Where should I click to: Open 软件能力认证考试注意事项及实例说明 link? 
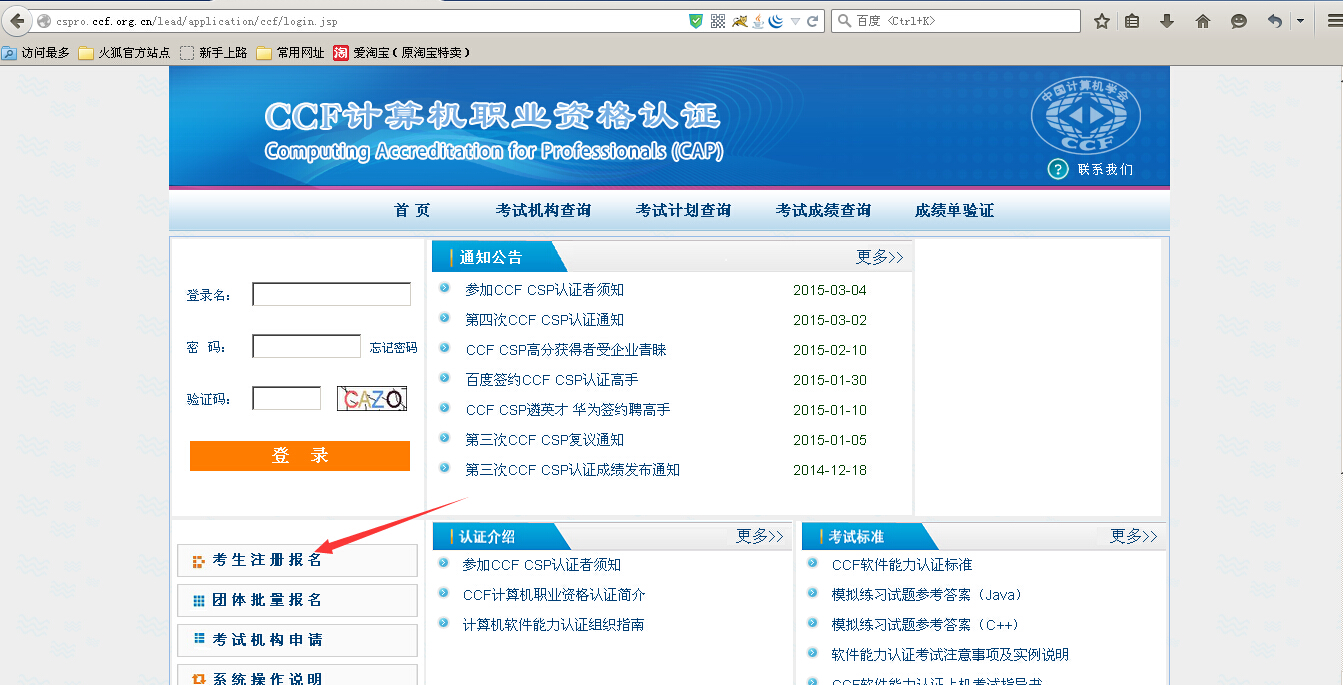point(950,655)
